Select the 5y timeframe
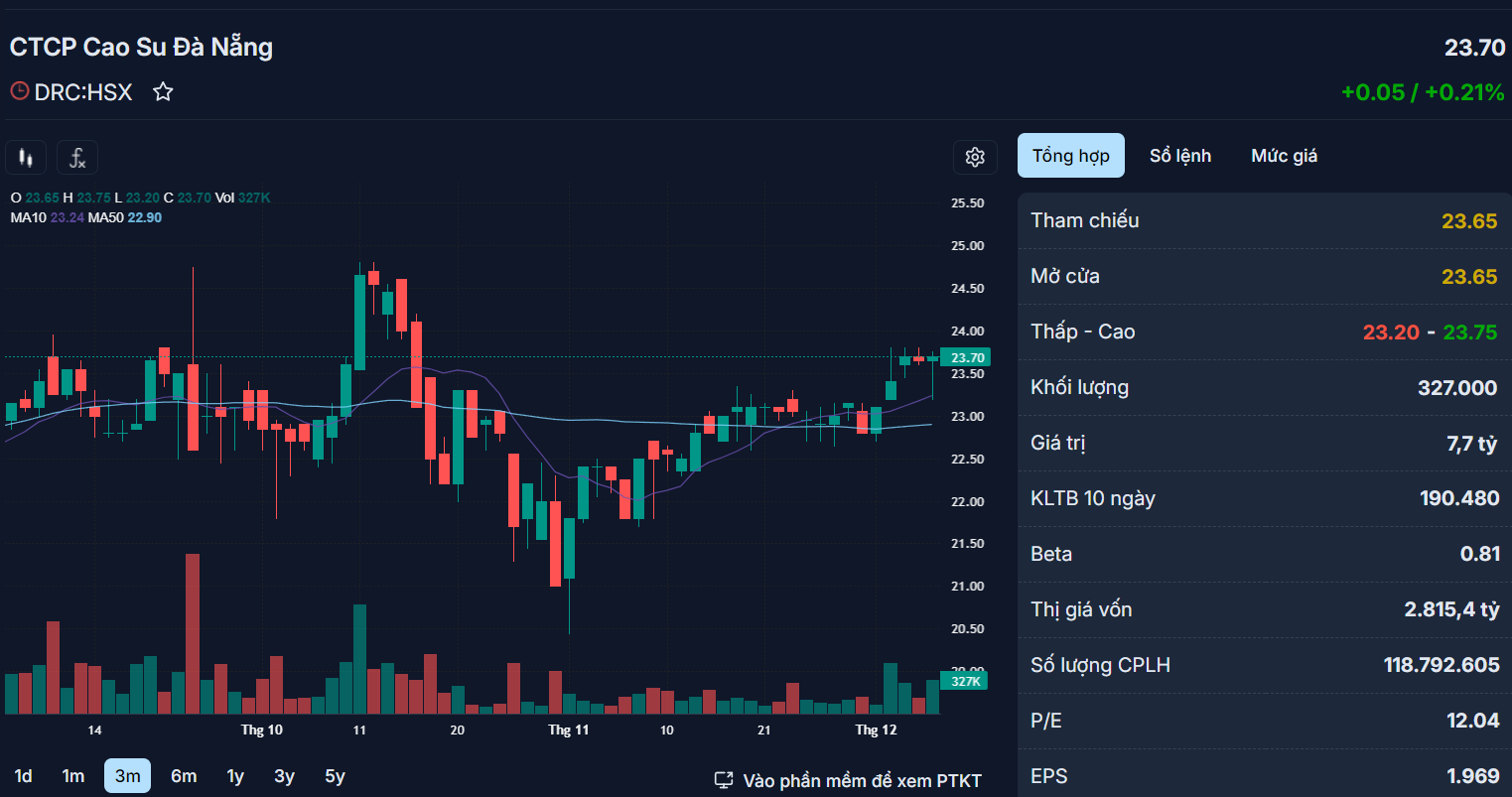Image resolution: width=1512 pixels, height=797 pixels. click(x=336, y=776)
